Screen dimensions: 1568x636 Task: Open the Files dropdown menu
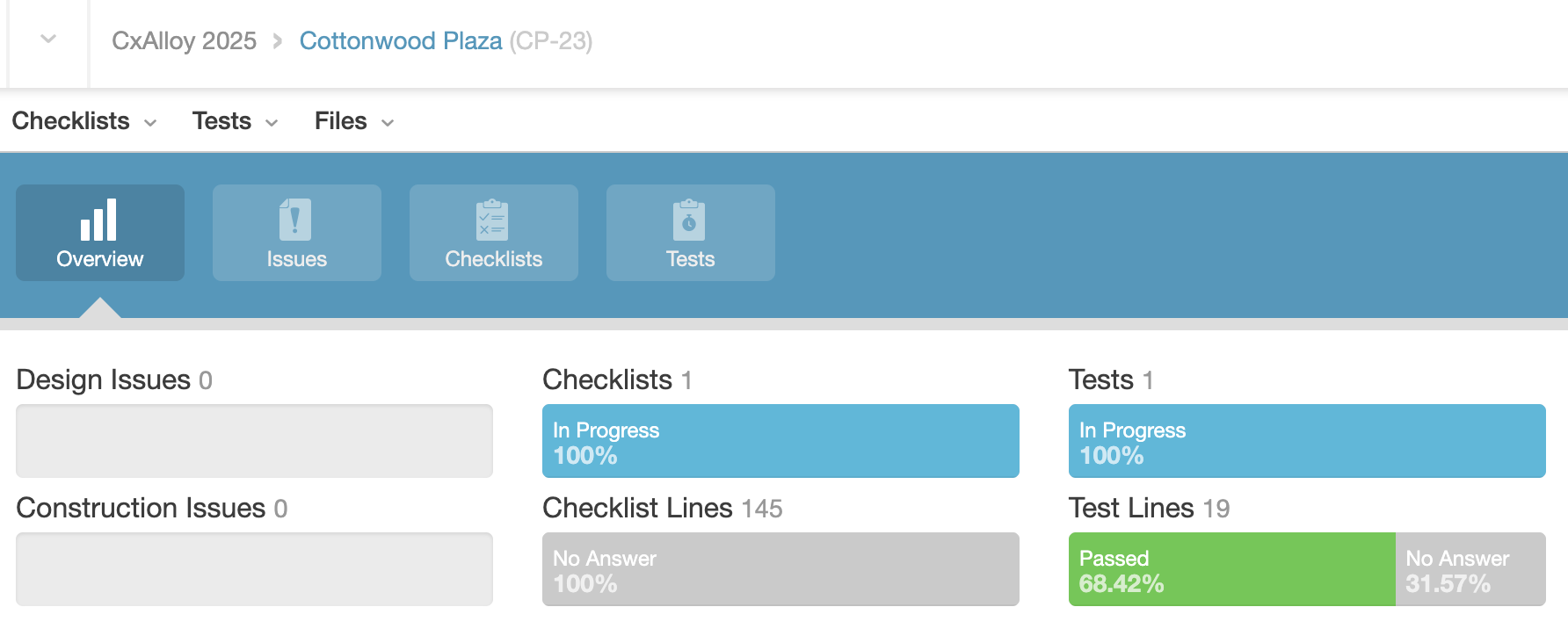point(354,121)
